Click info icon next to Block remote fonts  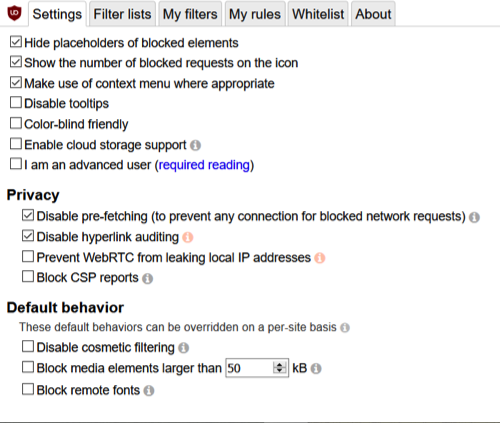click(149, 391)
